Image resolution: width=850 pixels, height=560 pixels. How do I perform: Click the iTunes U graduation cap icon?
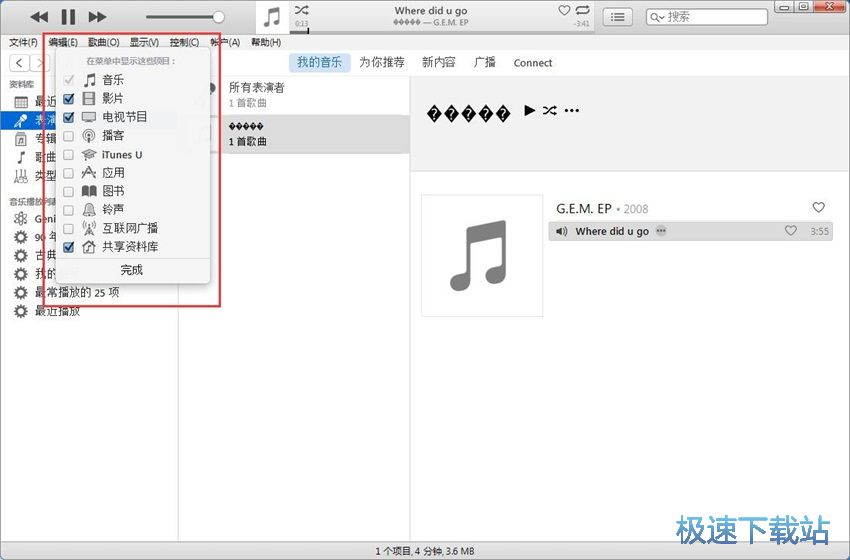[x=89, y=155]
